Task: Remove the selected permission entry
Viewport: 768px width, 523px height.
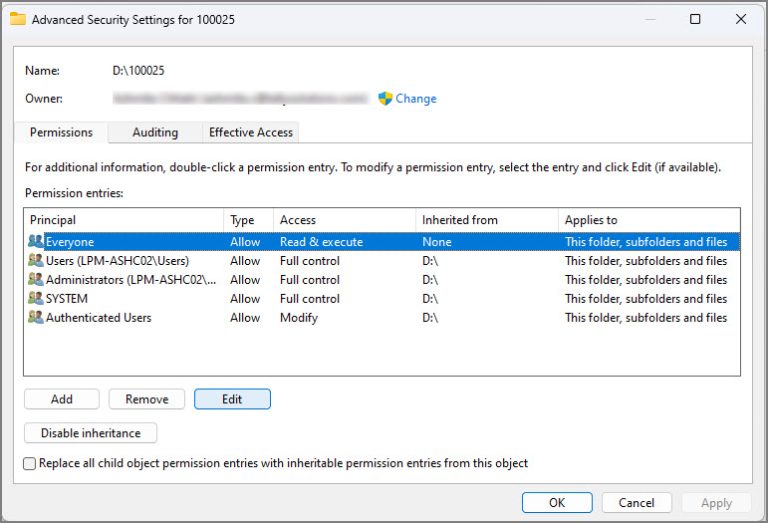Action: (146, 399)
